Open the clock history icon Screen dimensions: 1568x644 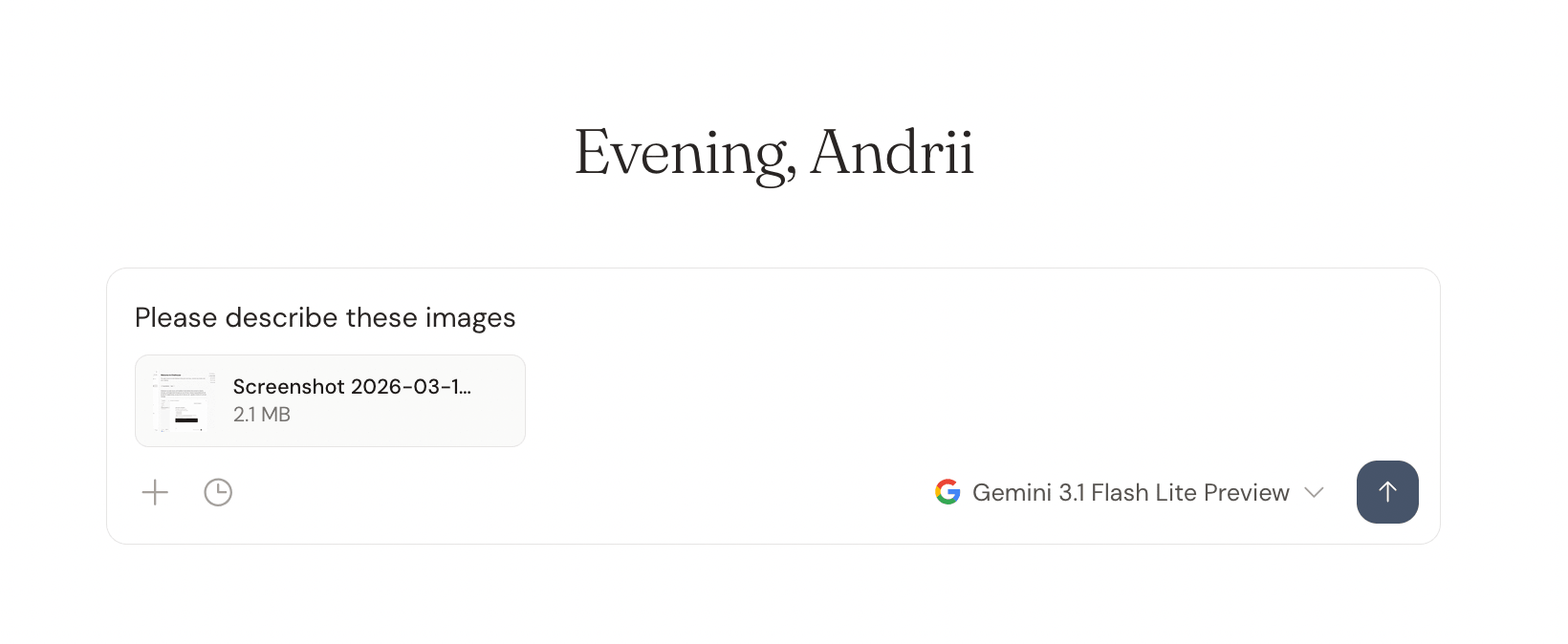click(x=218, y=492)
